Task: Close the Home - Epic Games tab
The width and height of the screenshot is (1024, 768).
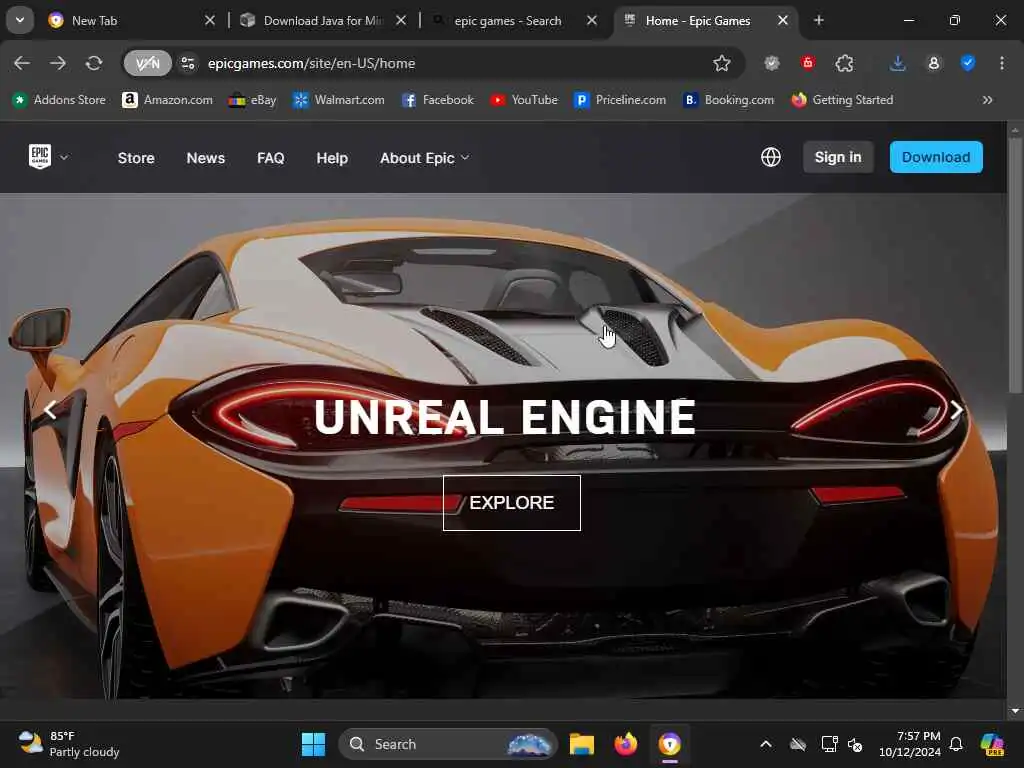Action: click(x=783, y=21)
